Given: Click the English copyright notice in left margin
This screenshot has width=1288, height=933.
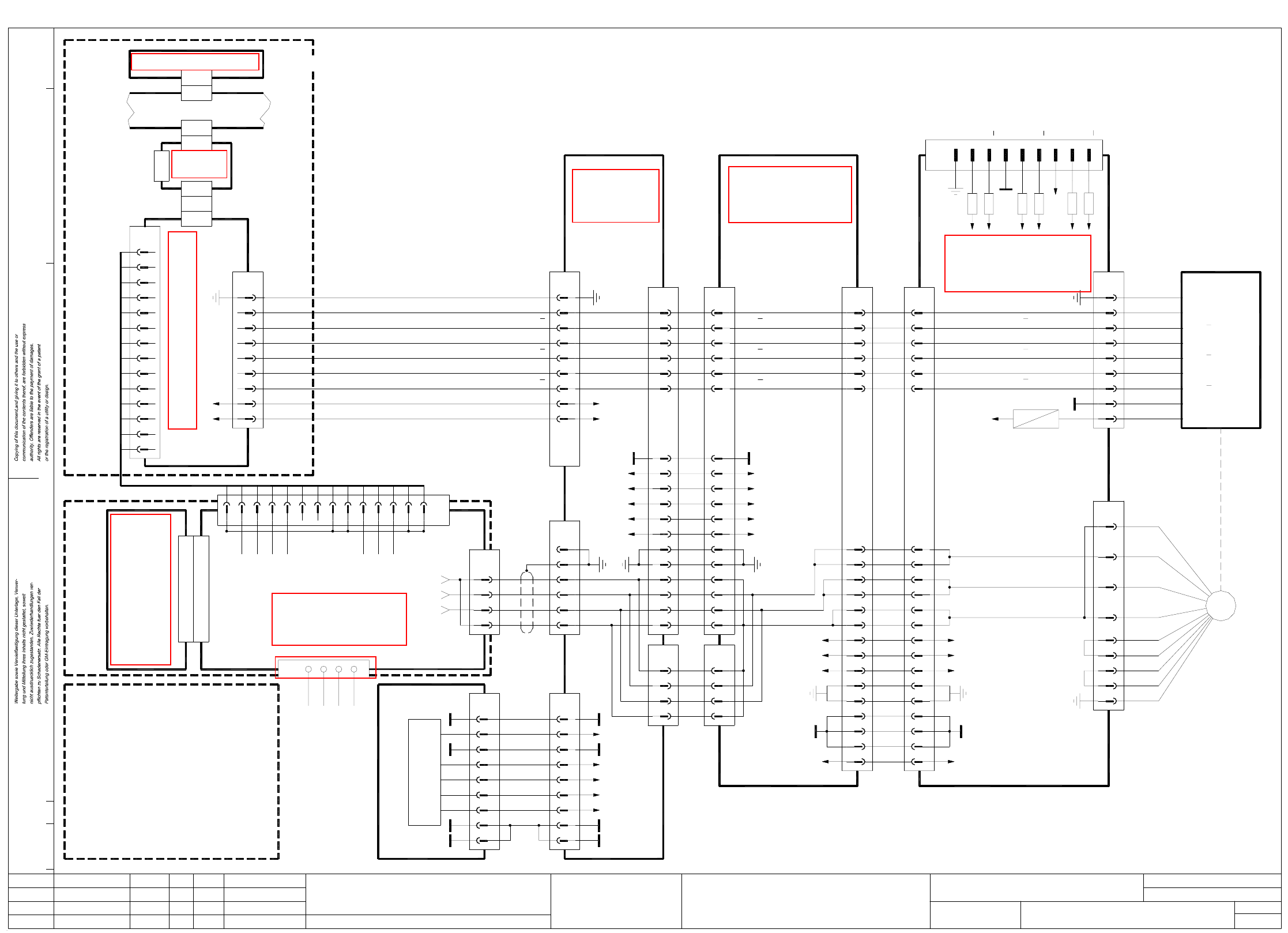Looking at the screenshot, I should click(x=32, y=392).
